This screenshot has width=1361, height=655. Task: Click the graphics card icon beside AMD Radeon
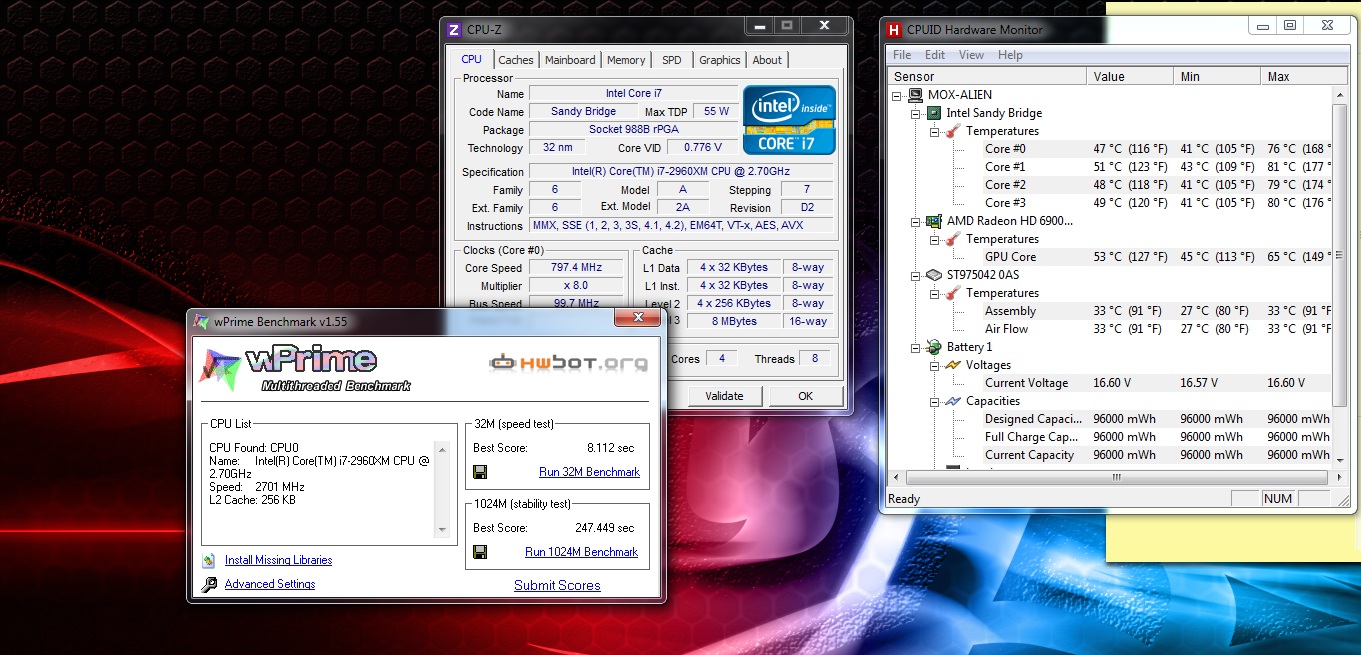coord(933,221)
